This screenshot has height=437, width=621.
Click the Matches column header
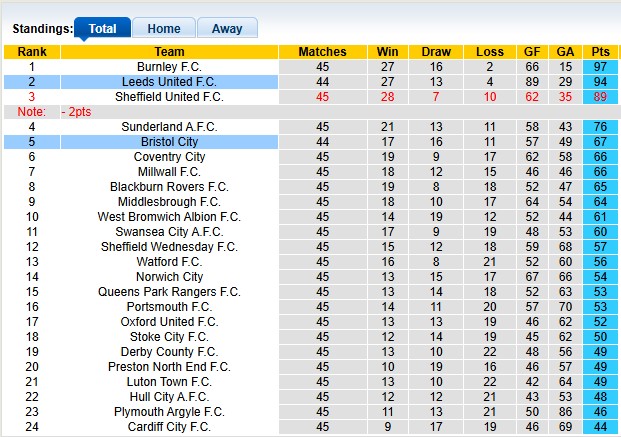coord(322,52)
